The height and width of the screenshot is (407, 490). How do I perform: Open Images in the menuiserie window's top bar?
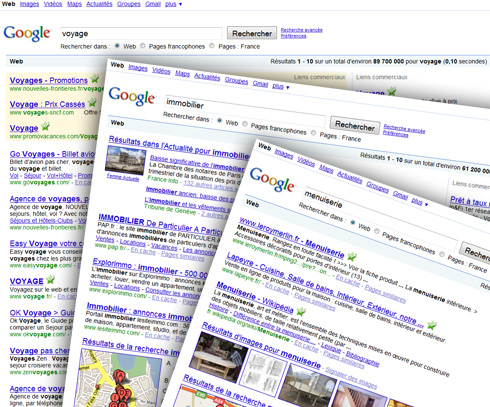(x=284, y=153)
